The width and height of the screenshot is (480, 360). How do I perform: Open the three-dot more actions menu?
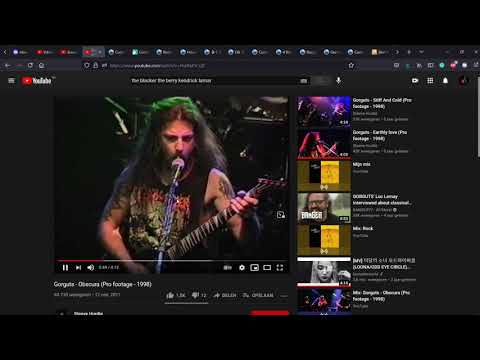pos(284,296)
